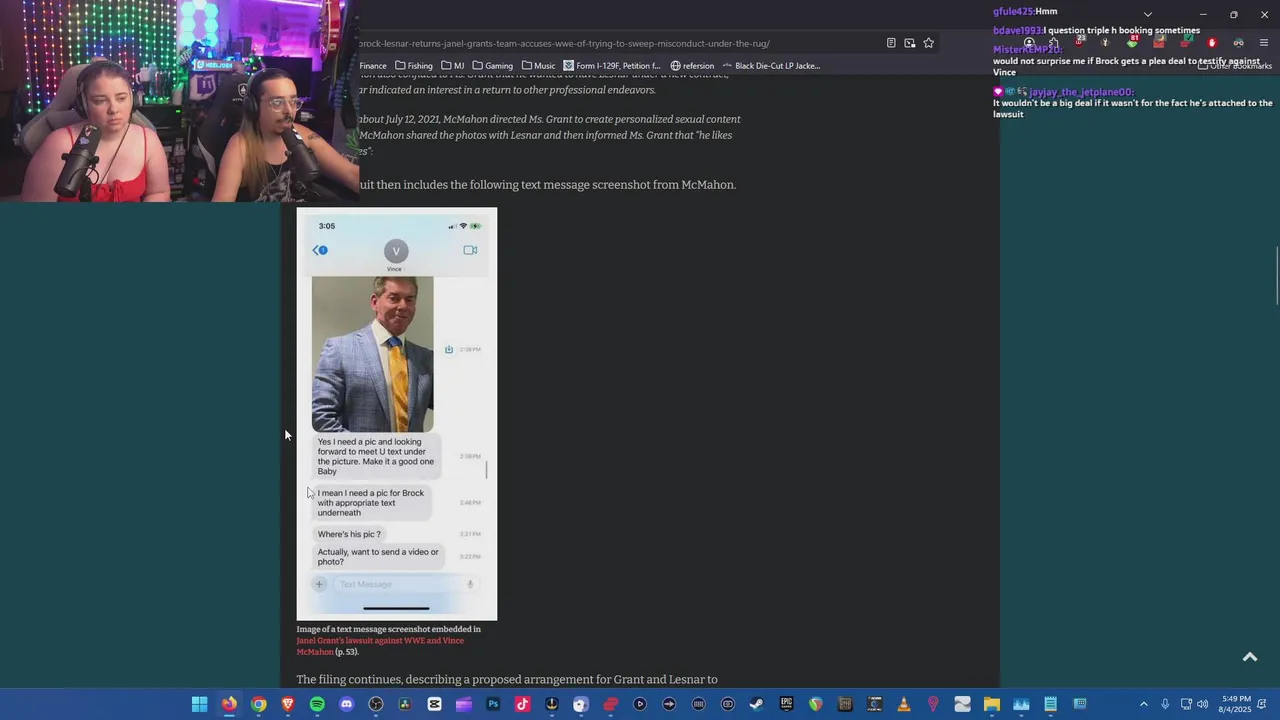Bookmark this page with the star
Viewport: 1280px width, 720px height.
tap(928, 43)
